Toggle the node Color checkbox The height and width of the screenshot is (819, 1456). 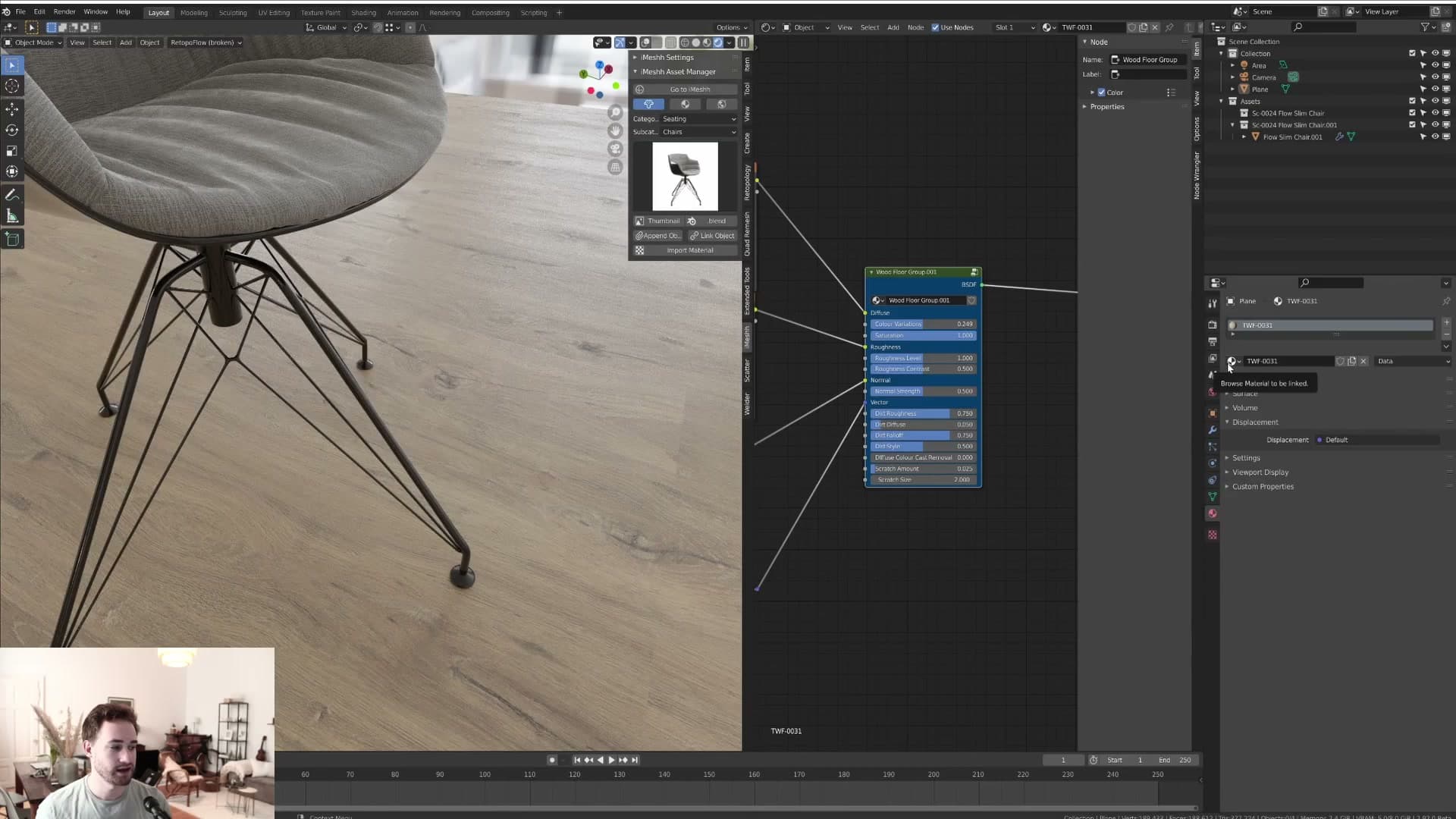click(x=1101, y=93)
